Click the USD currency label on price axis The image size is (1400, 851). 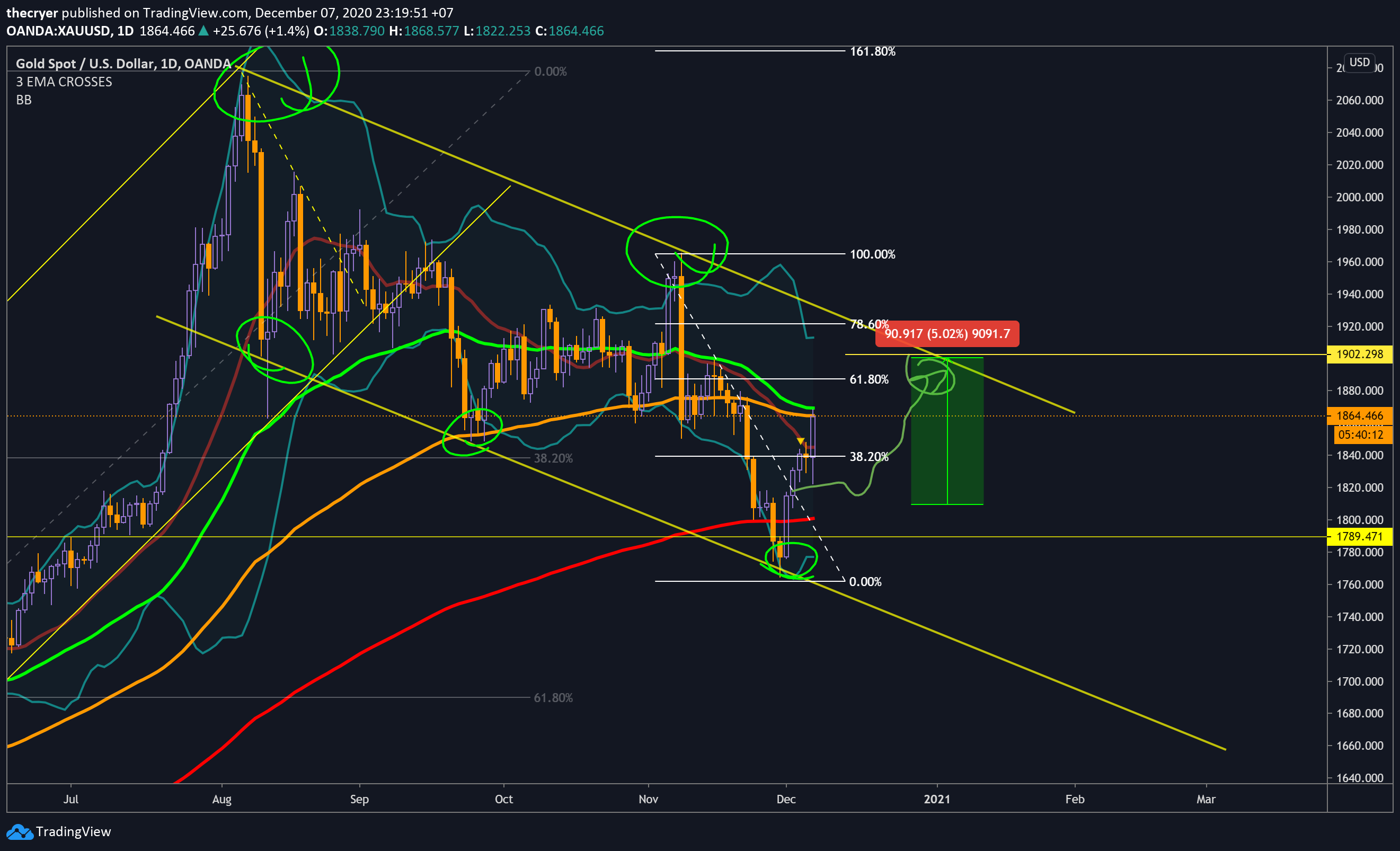point(1359,62)
